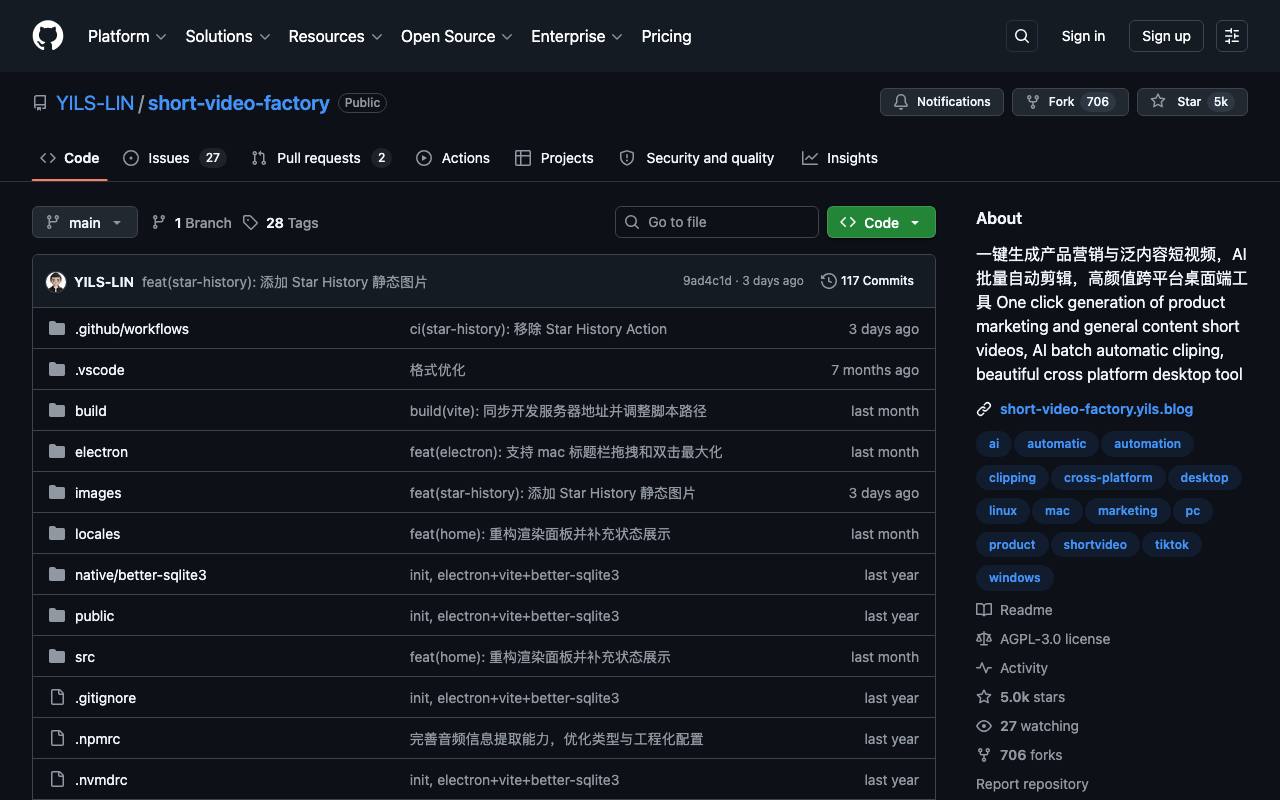This screenshot has height=800, width=1280.
Task: Click the .vscode folder icon
Action: (57, 369)
